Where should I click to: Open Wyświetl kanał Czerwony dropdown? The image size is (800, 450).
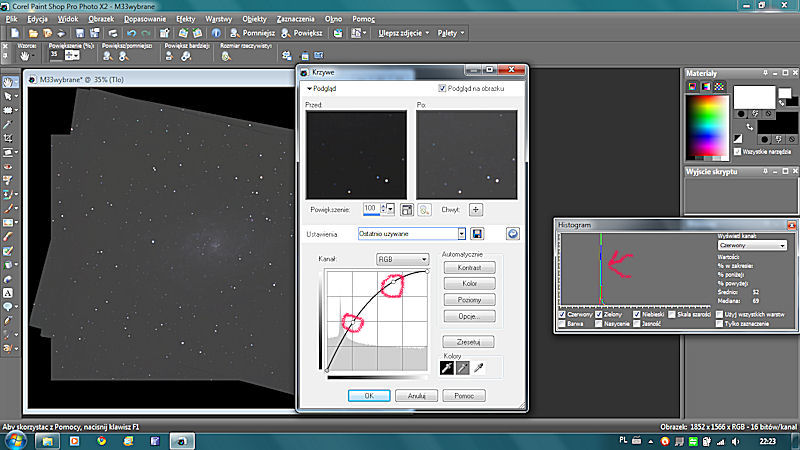752,245
